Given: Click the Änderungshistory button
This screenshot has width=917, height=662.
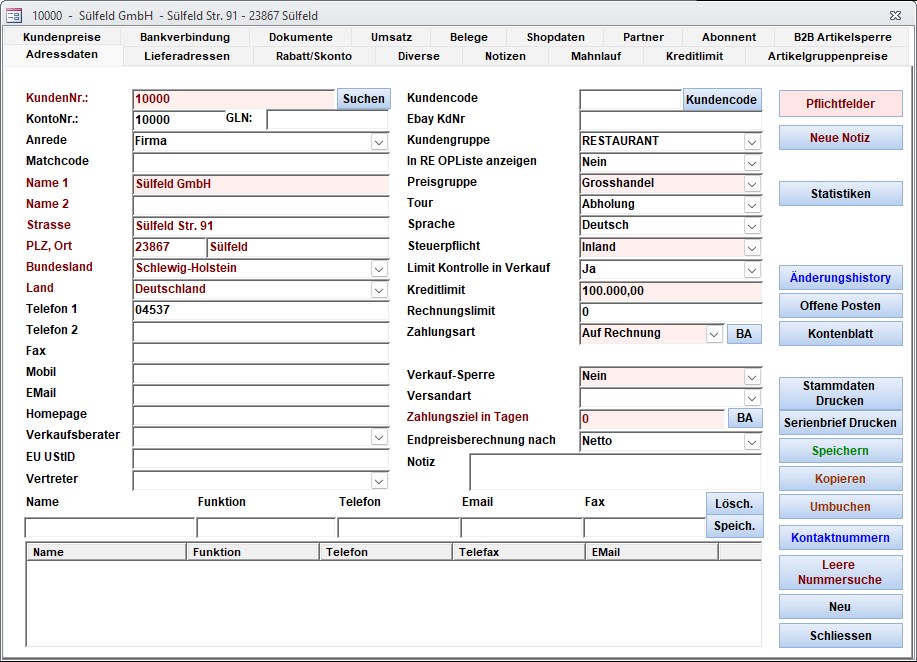Looking at the screenshot, I should coord(840,278).
